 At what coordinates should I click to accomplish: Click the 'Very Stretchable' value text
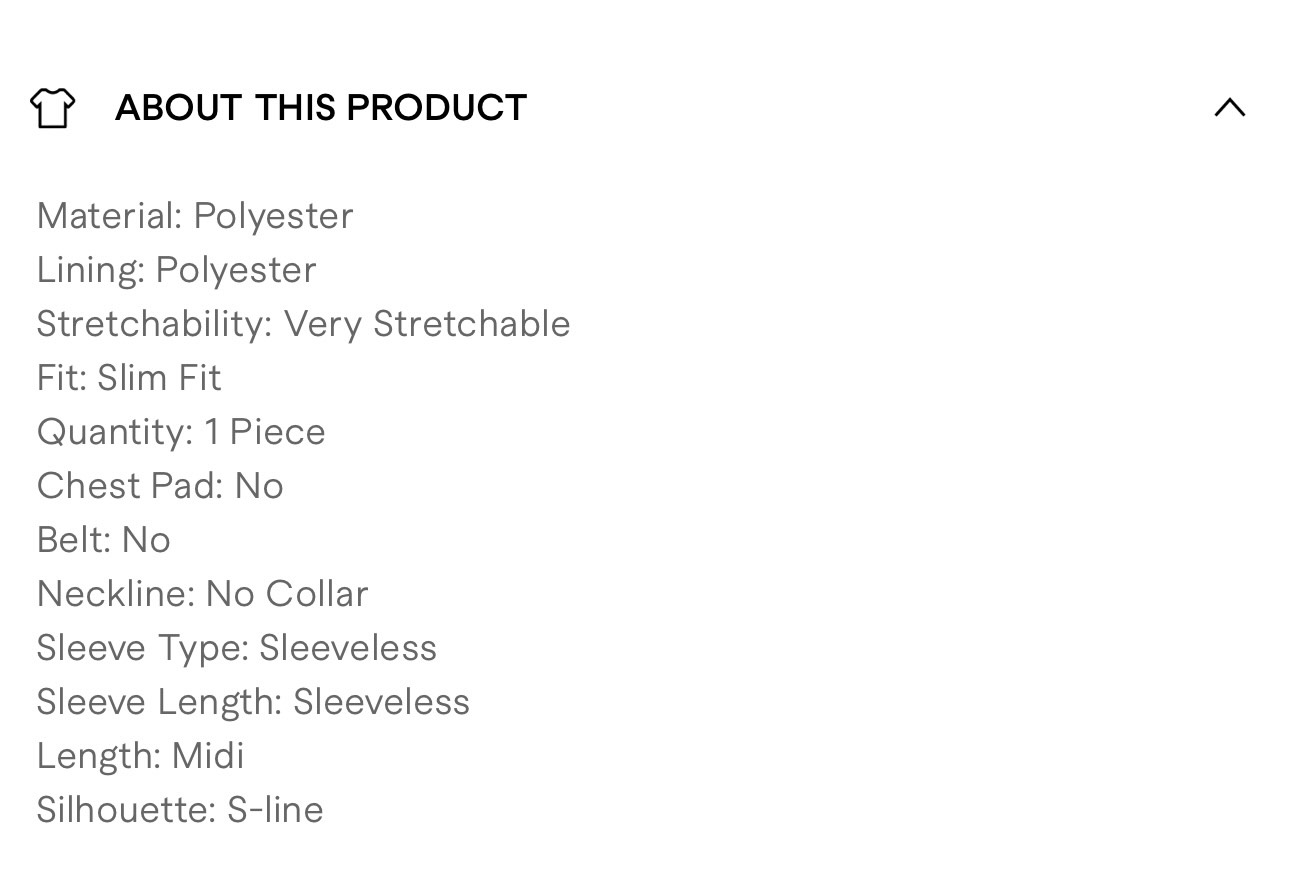click(x=427, y=324)
